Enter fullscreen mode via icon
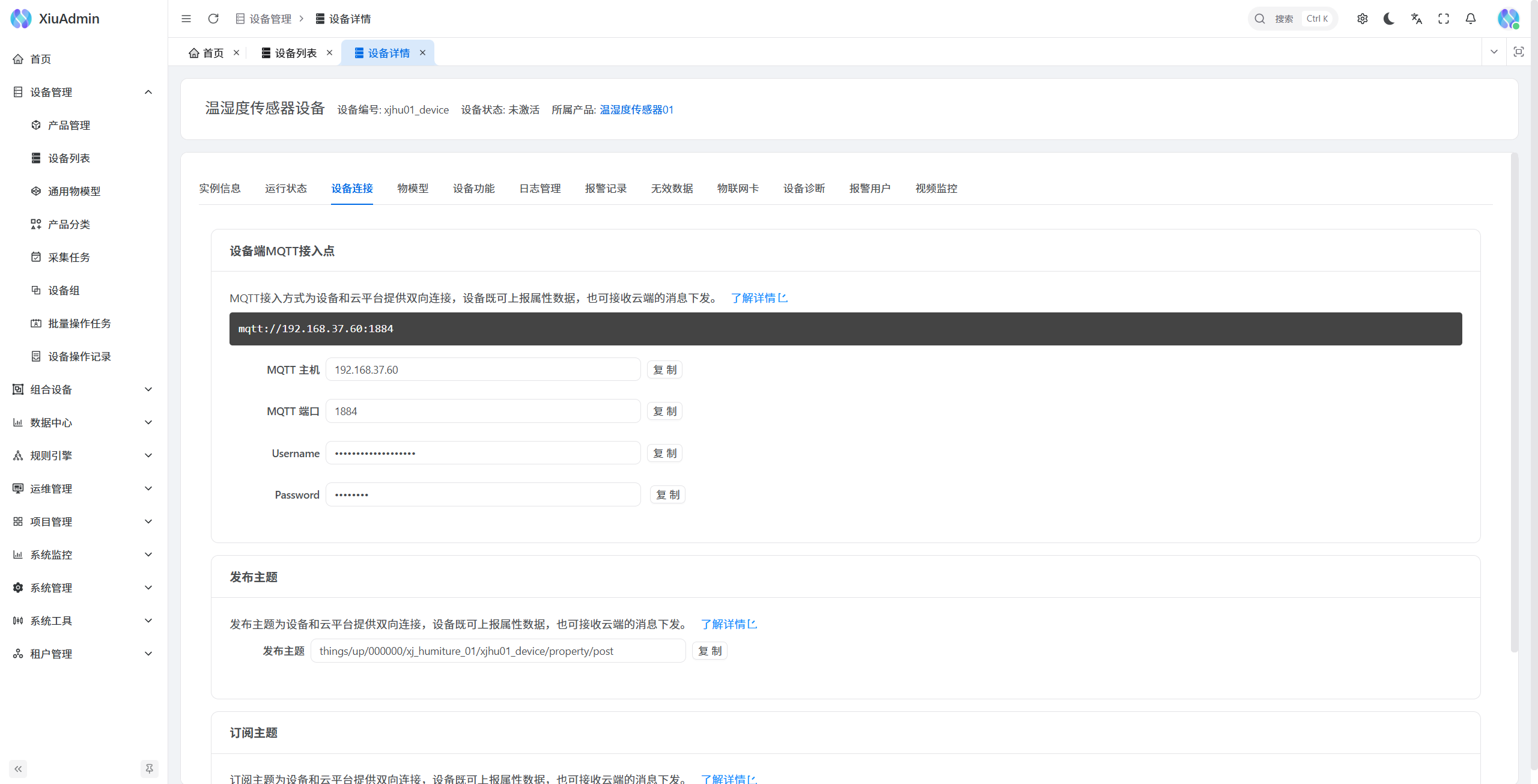Viewport: 1538px width, 784px height. tap(1444, 19)
